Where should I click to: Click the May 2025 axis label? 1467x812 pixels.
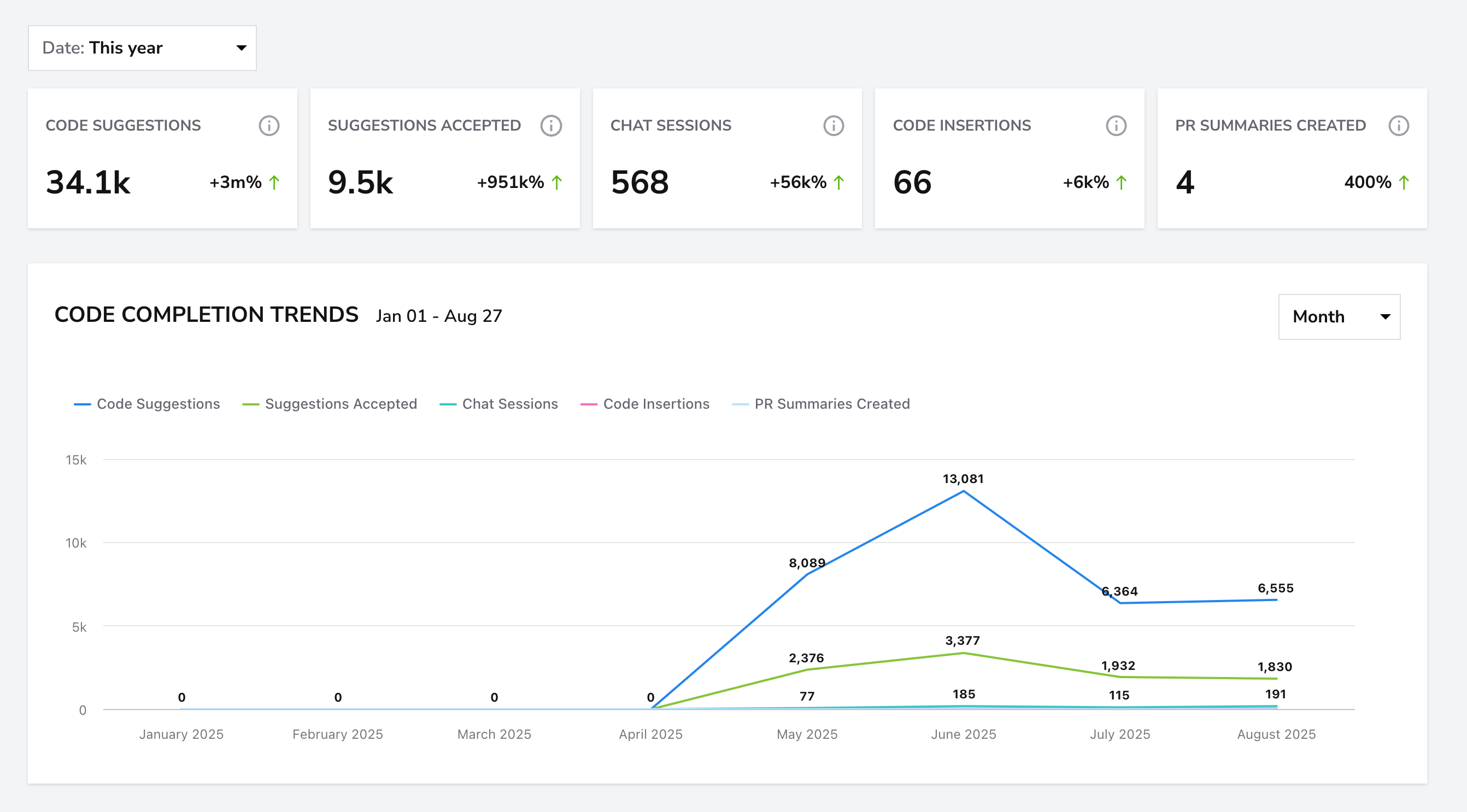tap(807, 734)
